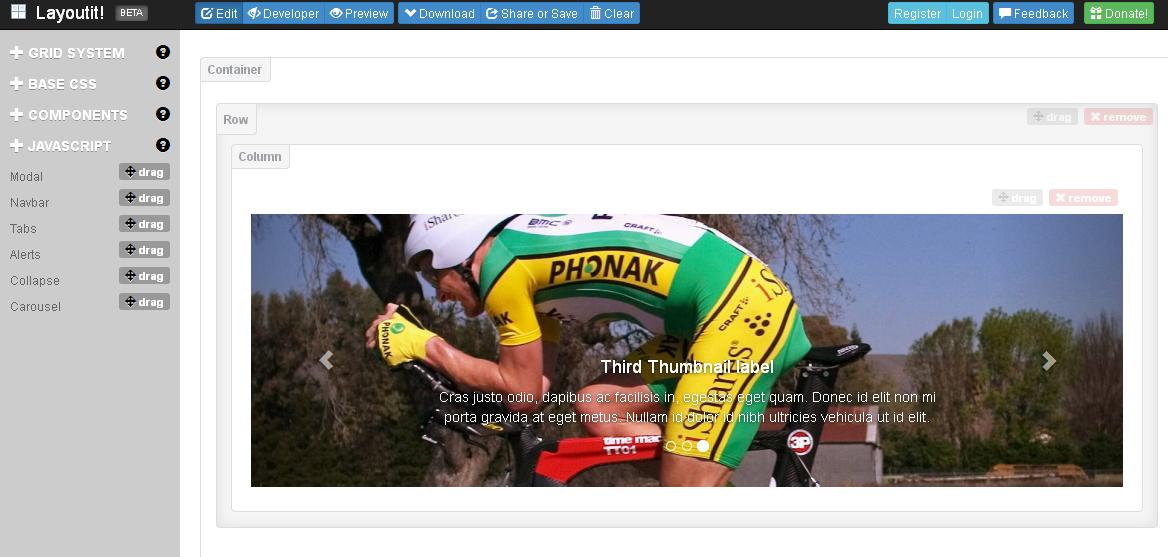Click the Carousel item label
1168x557 pixels.
(36, 307)
